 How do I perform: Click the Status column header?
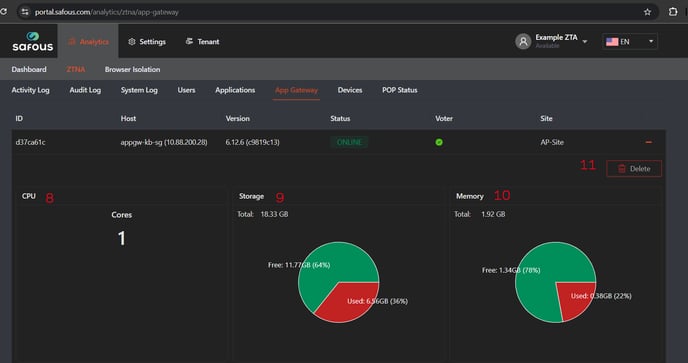click(340, 119)
